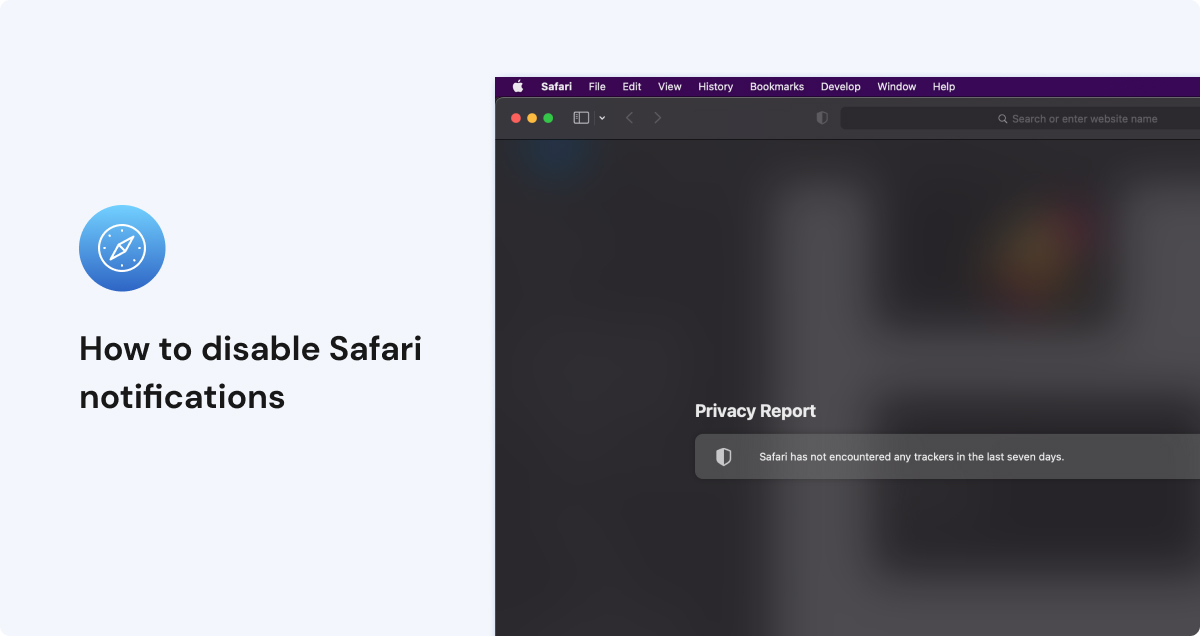Image resolution: width=1200 pixels, height=636 pixels.
Task: Go forward with the forward arrow
Action: point(657,118)
